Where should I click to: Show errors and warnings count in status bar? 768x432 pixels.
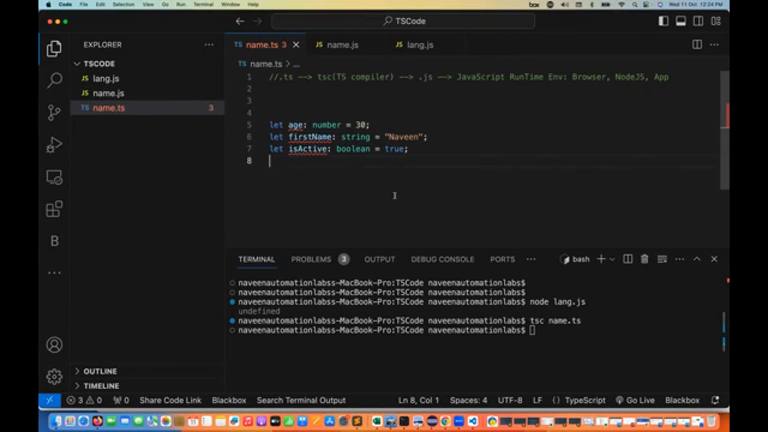pyautogui.click(x=84, y=400)
